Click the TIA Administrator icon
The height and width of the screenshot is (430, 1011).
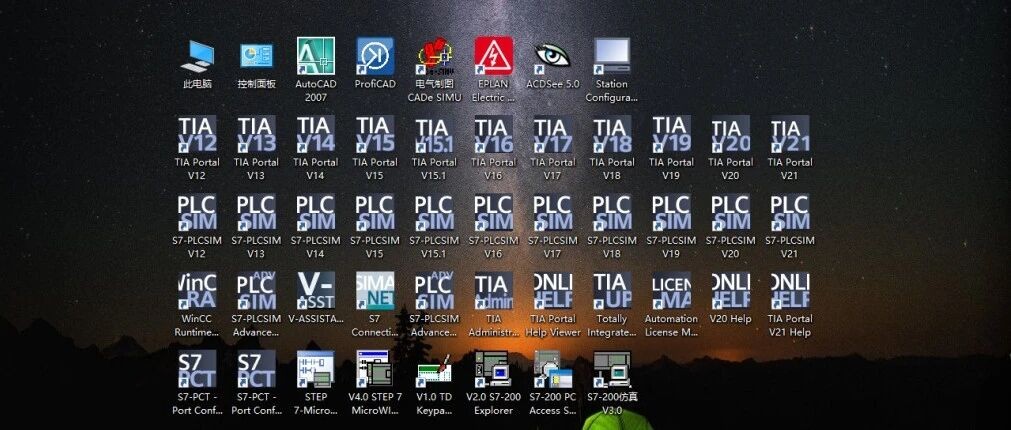coord(493,291)
